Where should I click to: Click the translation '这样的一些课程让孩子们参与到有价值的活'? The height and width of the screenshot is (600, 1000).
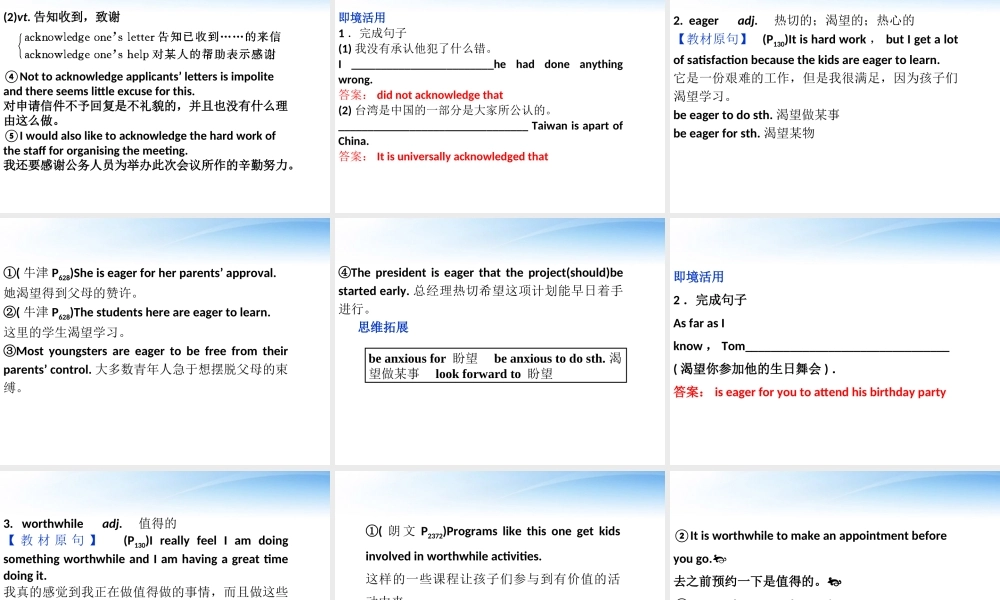pyautogui.click(x=492, y=579)
